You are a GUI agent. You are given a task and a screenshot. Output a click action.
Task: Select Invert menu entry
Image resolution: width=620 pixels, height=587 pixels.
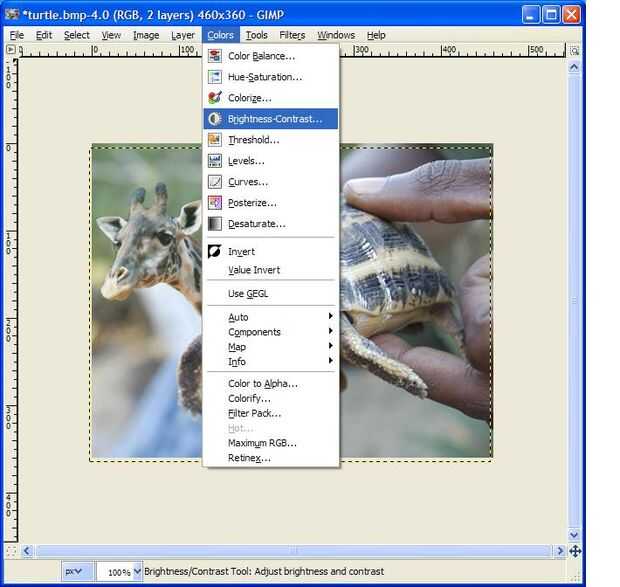pos(271,251)
